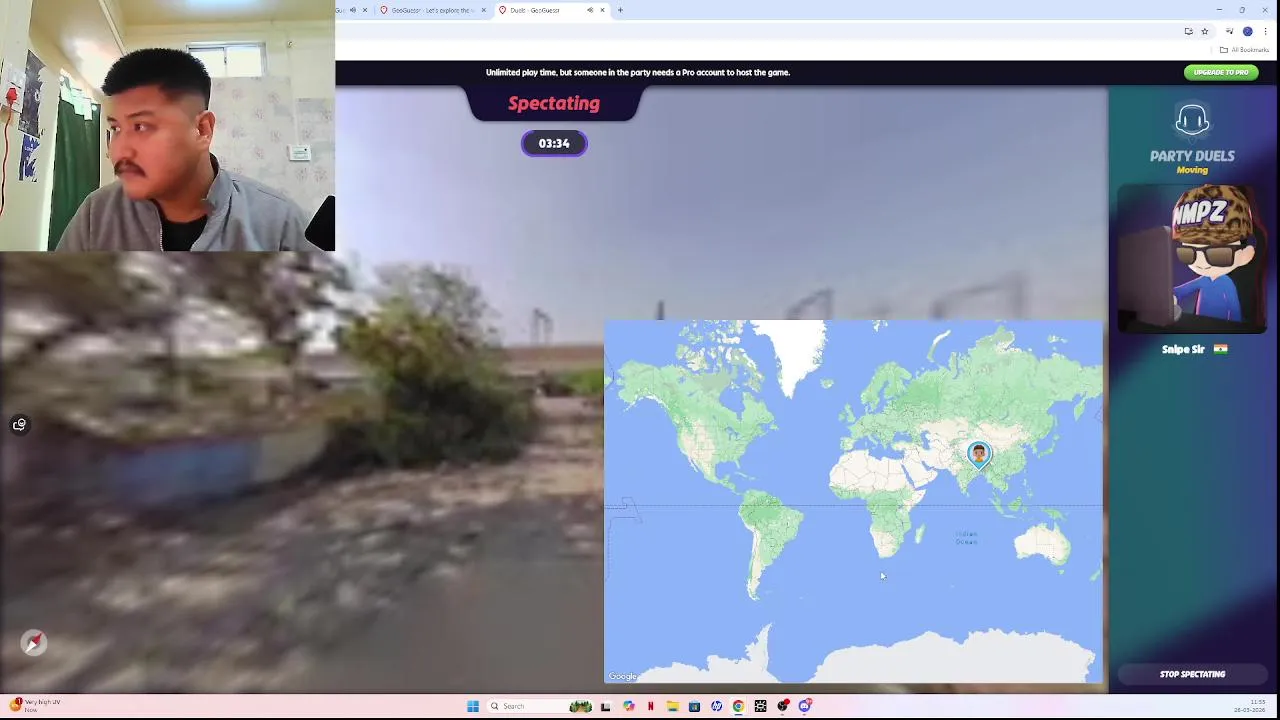This screenshot has width=1280, height=720.
Task: Close the Duels - GeoGuessr tab
Action: coord(602,10)
